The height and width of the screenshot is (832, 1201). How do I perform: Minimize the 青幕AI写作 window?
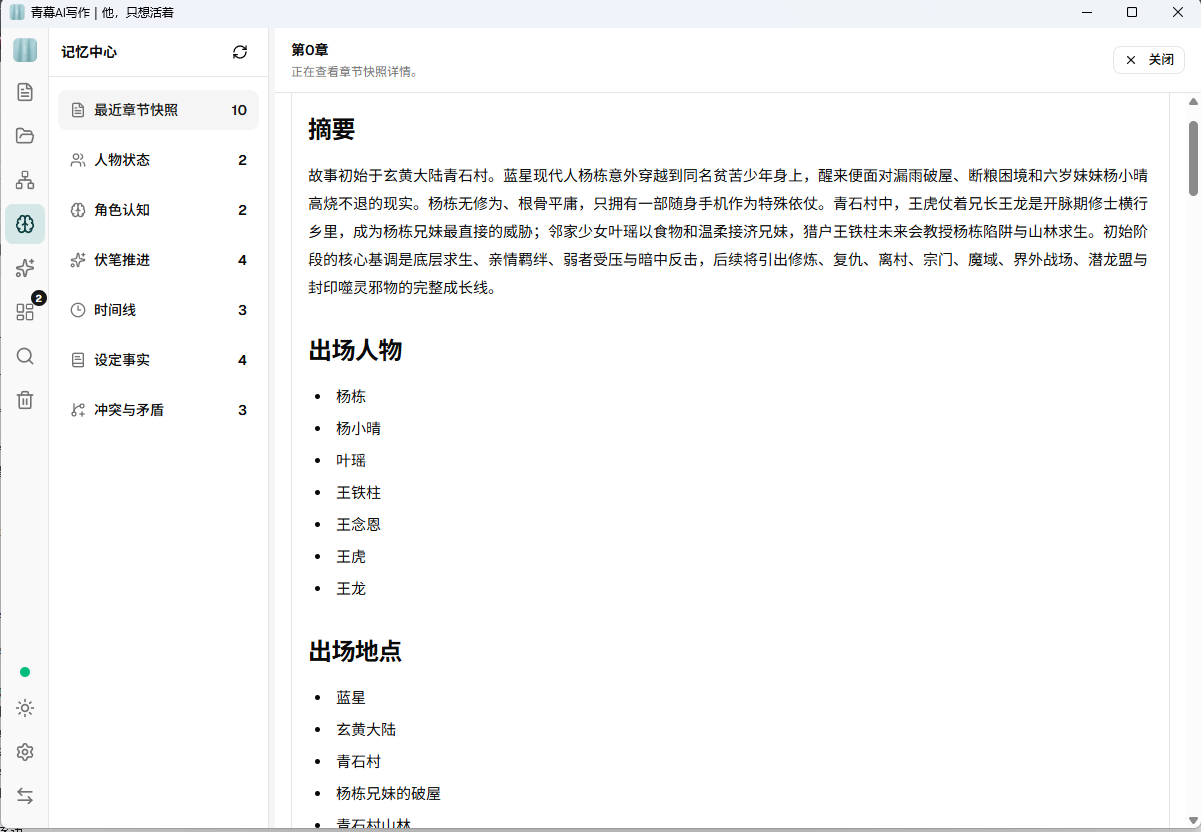[1085, 12]
